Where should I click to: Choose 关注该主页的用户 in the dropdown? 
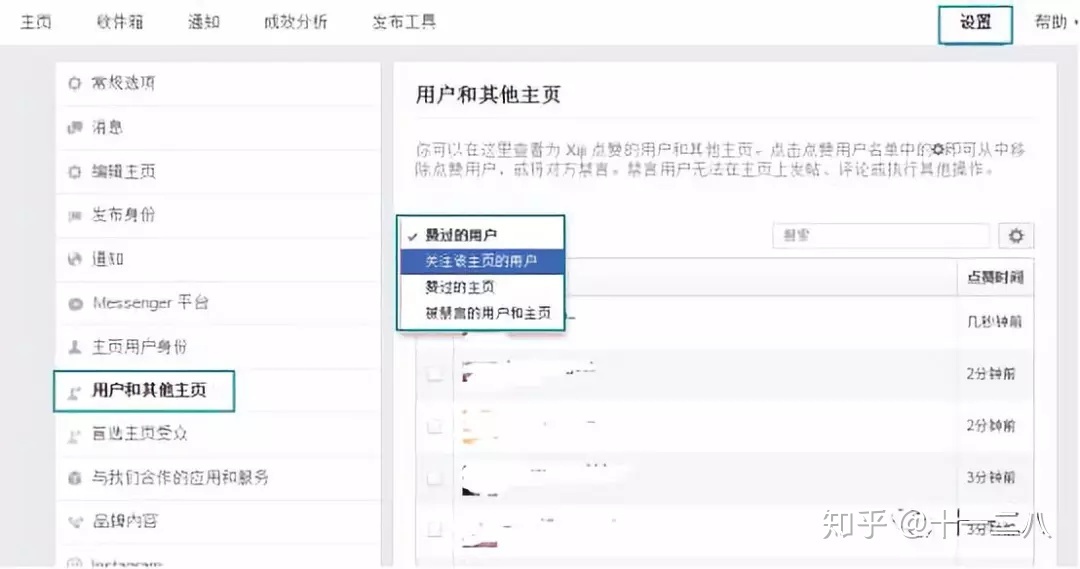[481, 261]
